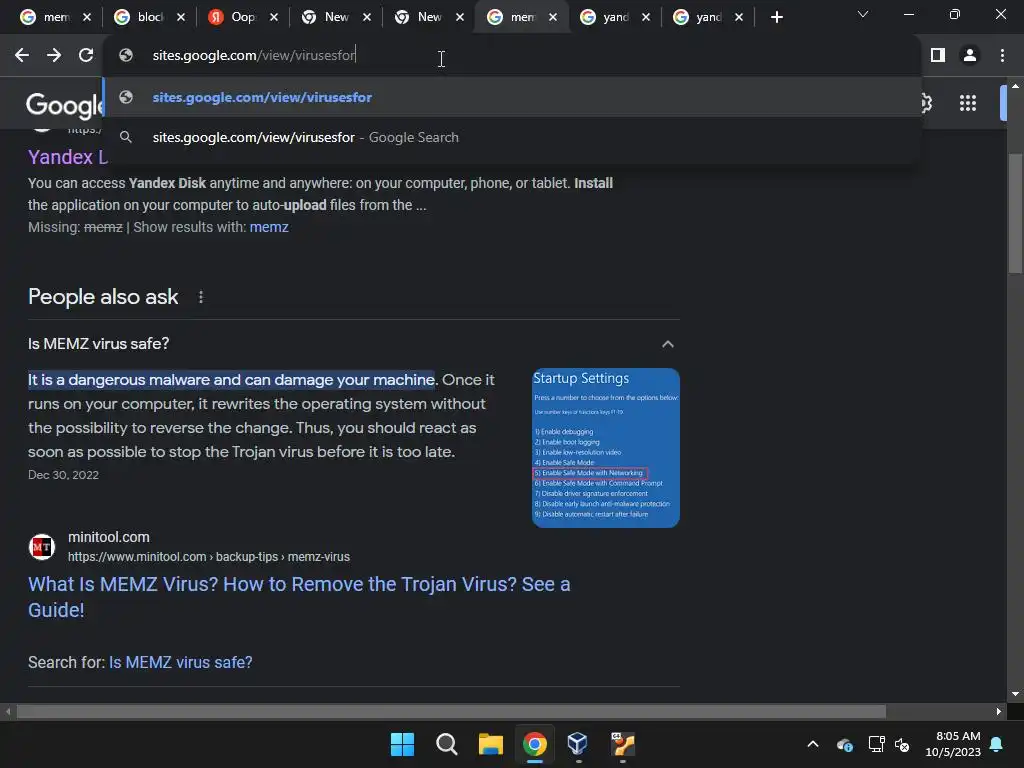
Task: Open 'What Is MEMZ Virus?' minitool article
Action: click(x=299, y=597)
